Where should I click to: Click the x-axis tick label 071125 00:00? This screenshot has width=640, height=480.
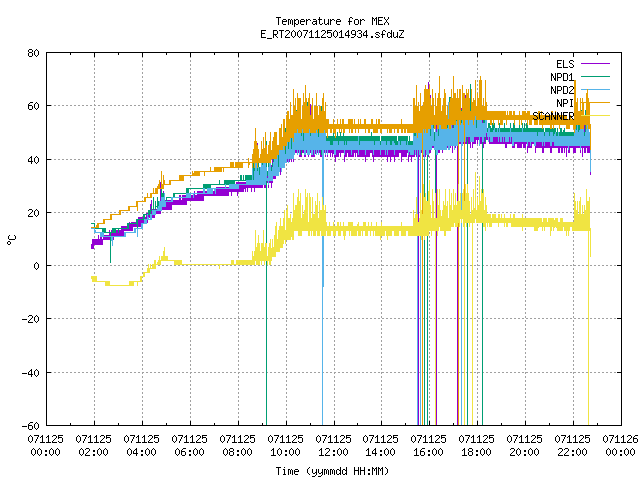[46, 446]
